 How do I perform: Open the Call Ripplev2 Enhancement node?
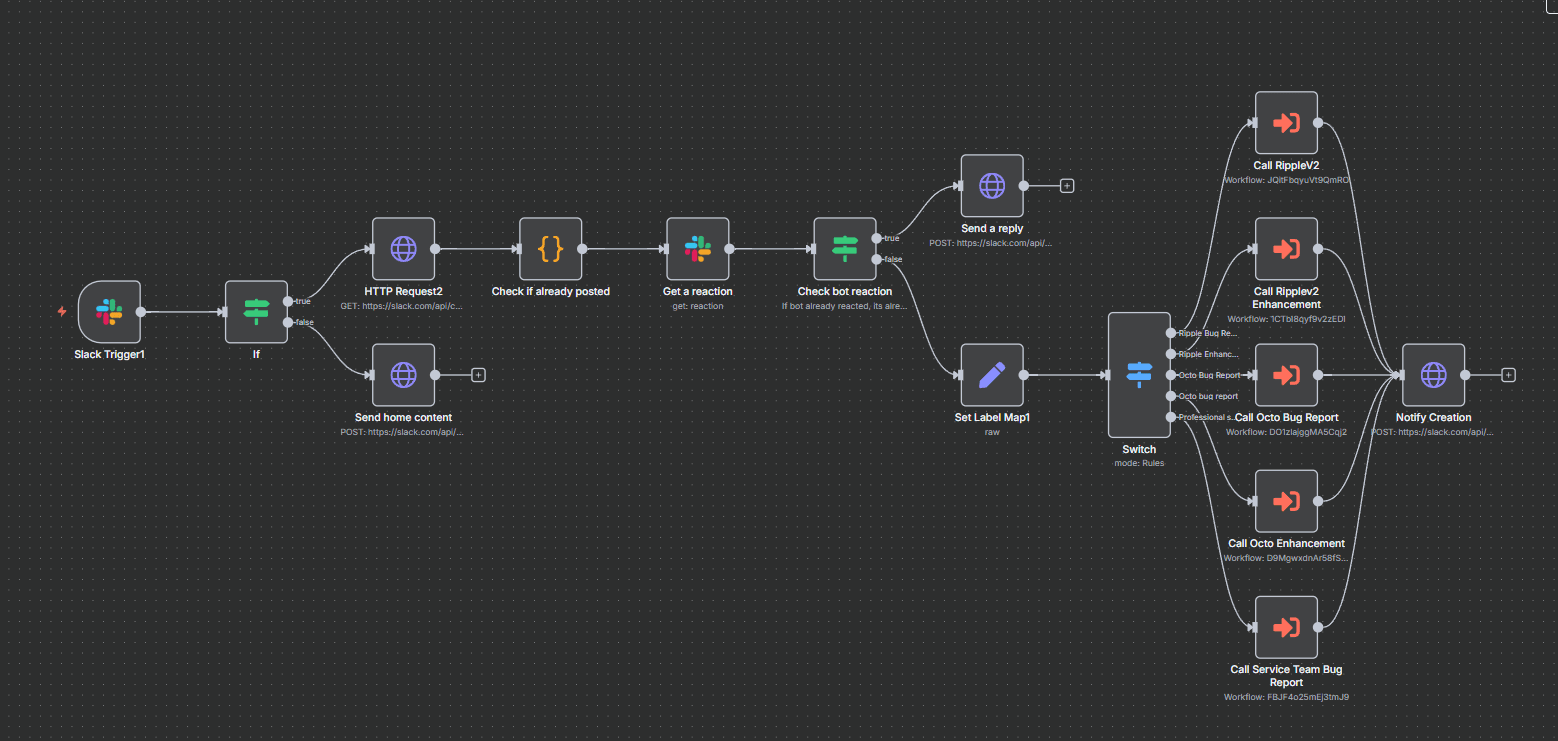[x=1286, y=249]
